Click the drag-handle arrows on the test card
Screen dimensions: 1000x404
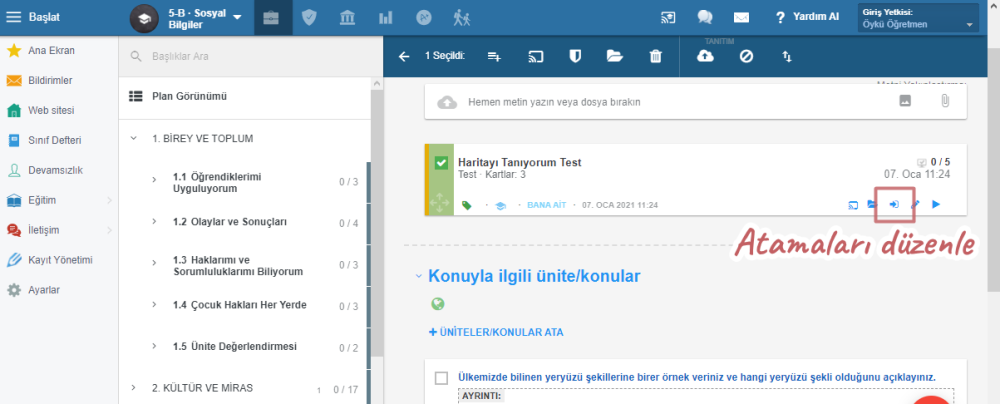(439, 202)
